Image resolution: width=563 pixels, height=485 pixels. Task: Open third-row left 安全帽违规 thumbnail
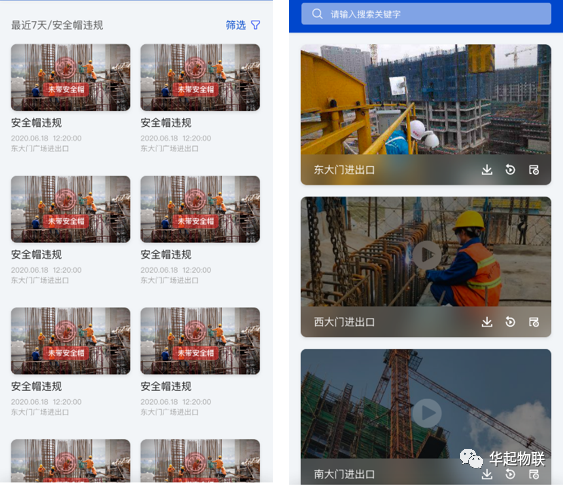pyautogui.click(x=71, y=341)
